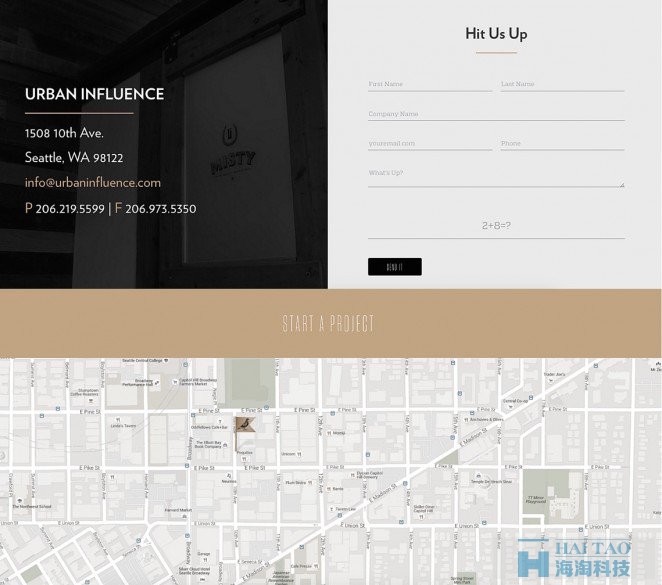Click the Phone input field
Viewport: 662px width, 585px height.
coord(562,144)
